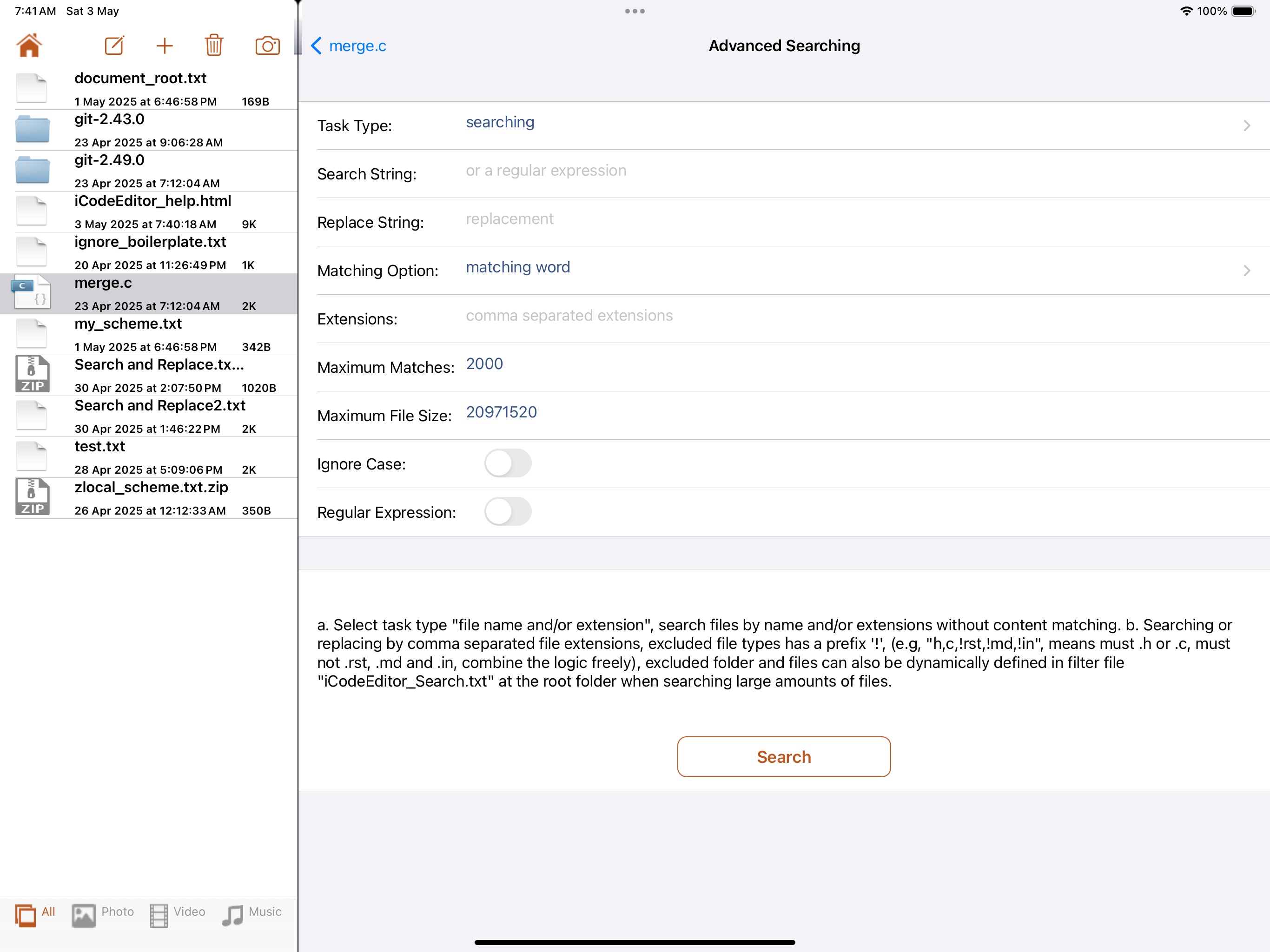This screenshot has width=1270, height=952.
Task: Tap the camera icon
Action: click(x=268, y=46)
